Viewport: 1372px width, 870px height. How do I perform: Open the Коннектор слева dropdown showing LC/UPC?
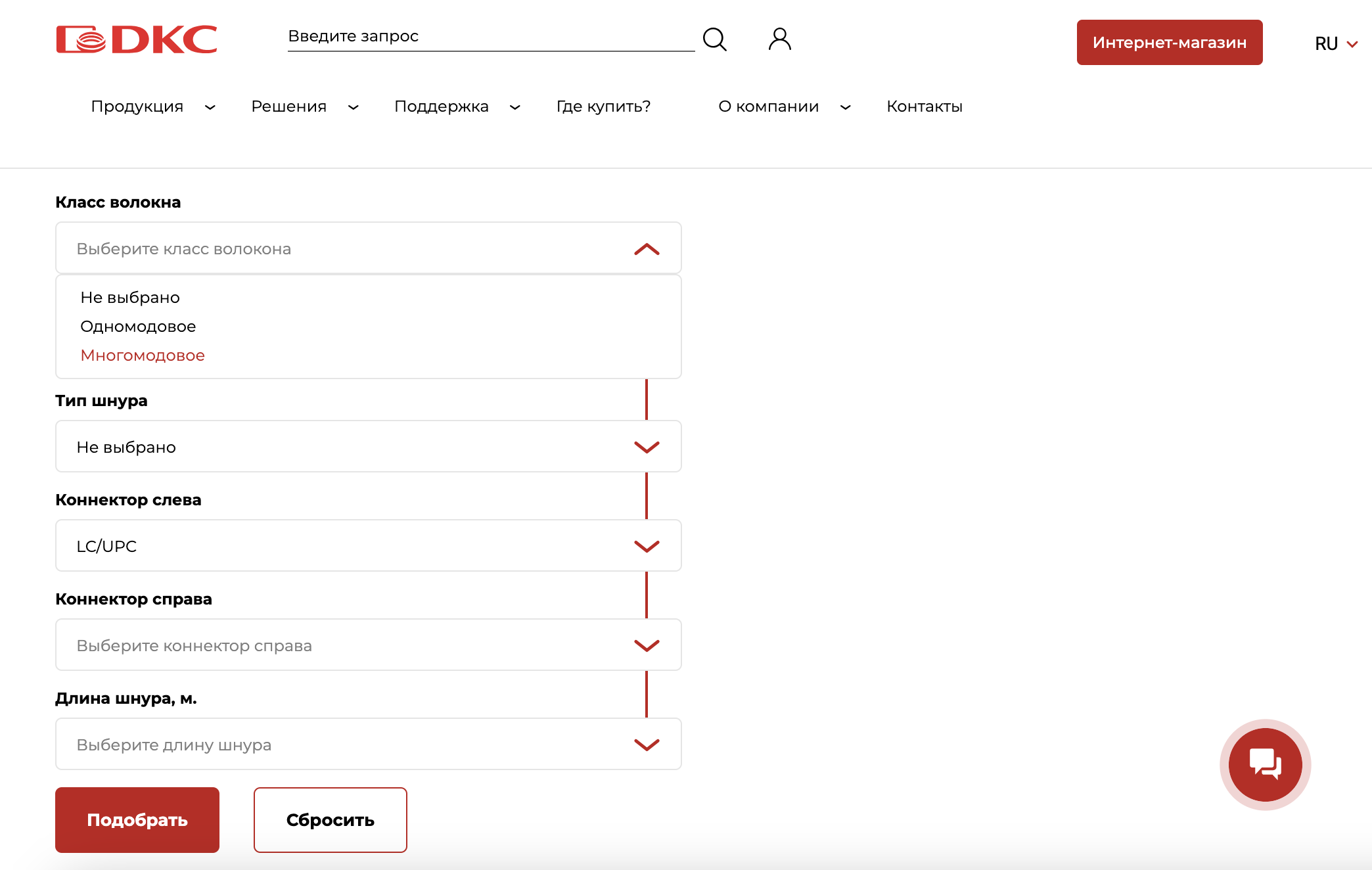coord(369,546)
